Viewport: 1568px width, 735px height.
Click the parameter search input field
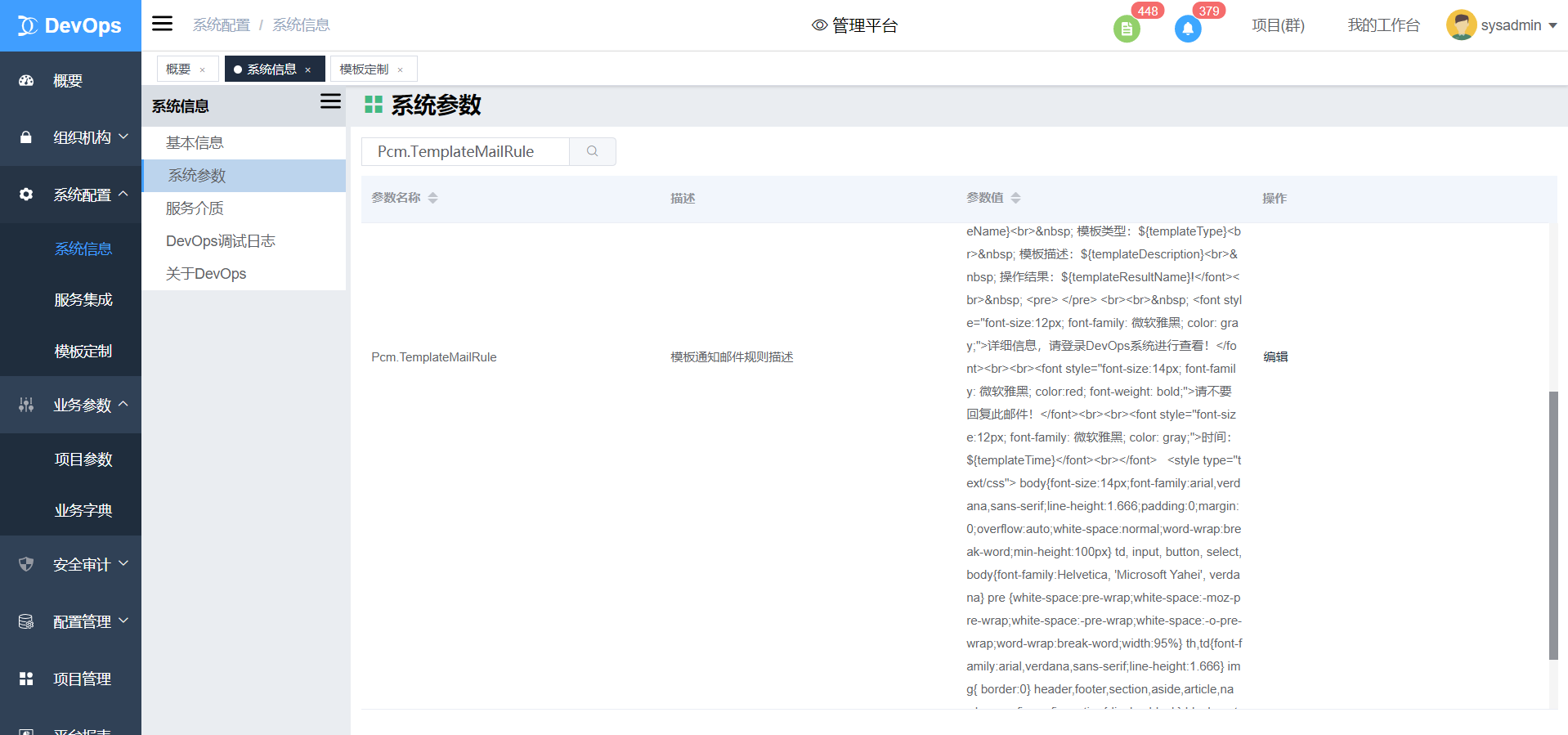466,151
